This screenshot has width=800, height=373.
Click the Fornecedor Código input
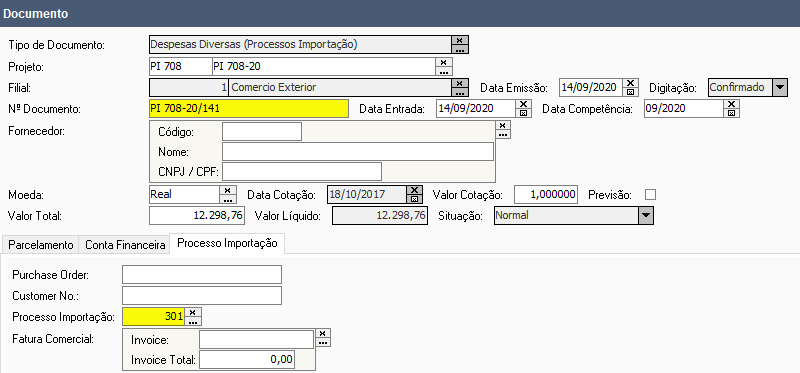[262, 132]
